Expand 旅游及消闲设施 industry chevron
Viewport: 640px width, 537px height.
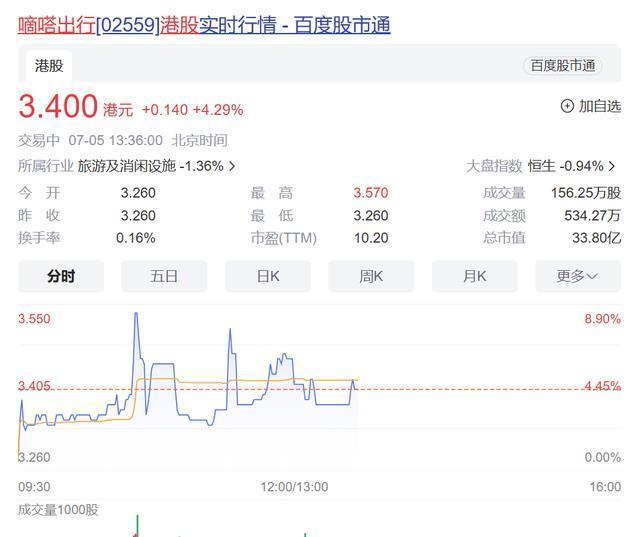[233, 166]
